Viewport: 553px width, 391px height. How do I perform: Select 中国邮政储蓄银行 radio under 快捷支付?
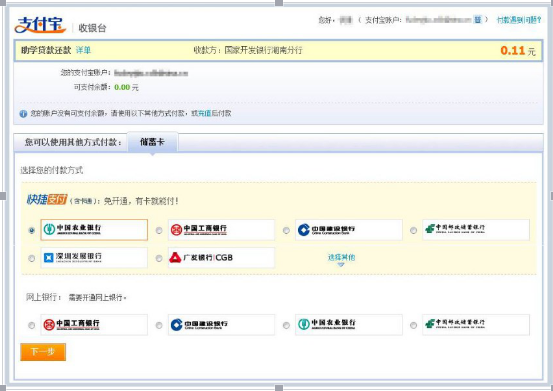pyautogui.click(x=413, y=230)
